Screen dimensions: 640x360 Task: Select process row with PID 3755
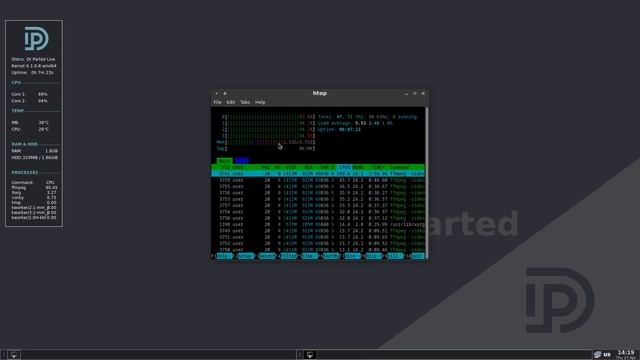coord(318,187)
